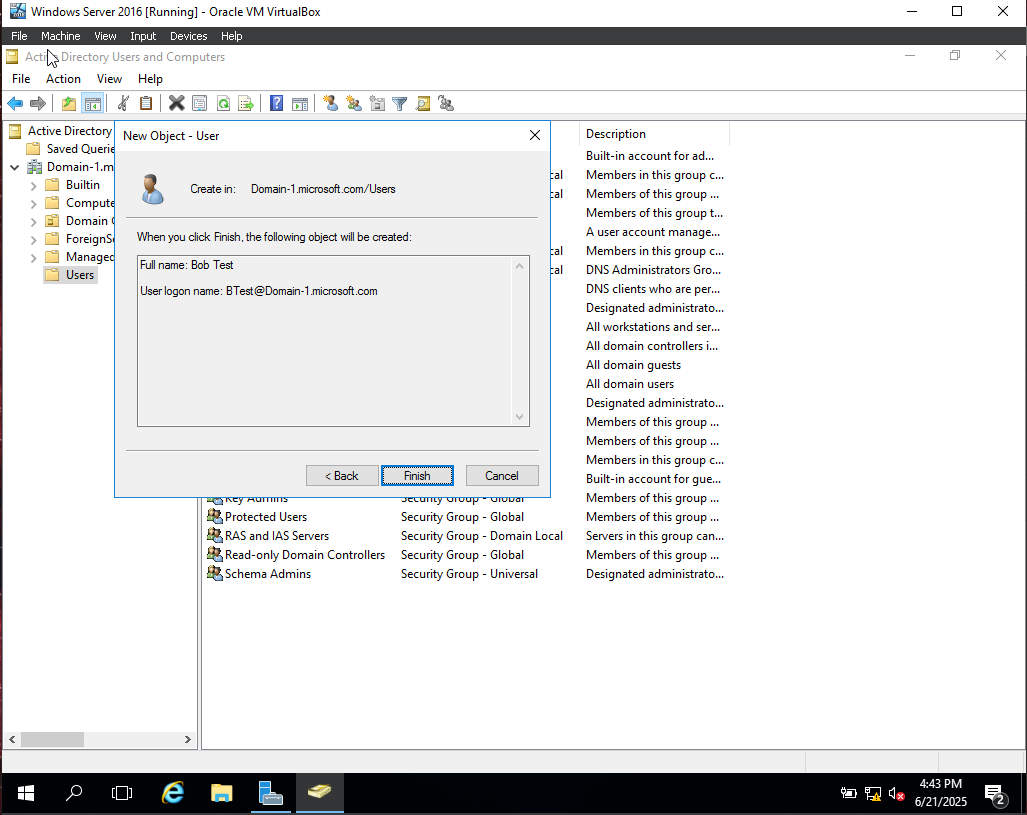Click the muted speaker tray icon
This screenshot has height=815, width=1027.
pos(896,794)
